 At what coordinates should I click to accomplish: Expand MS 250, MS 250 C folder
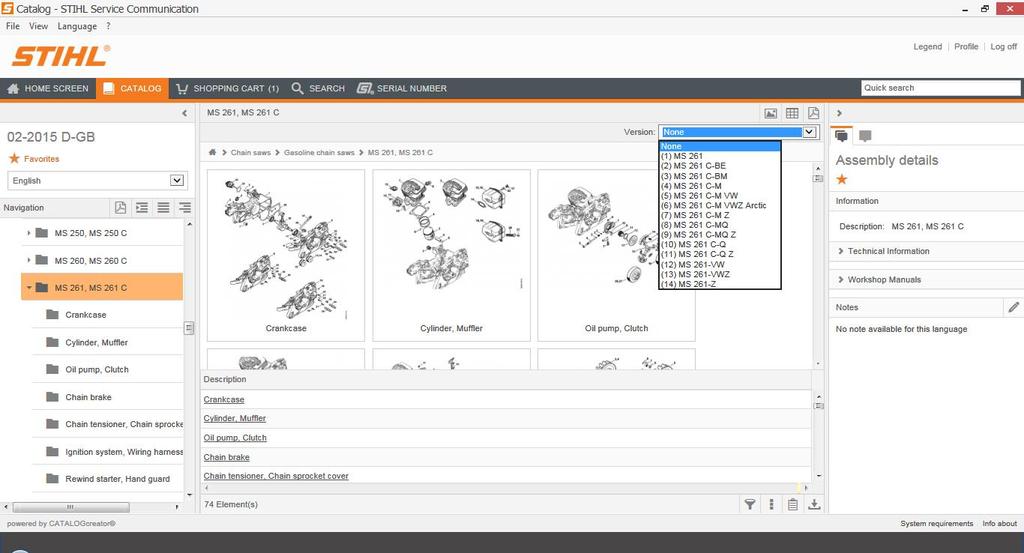[29, 232]
